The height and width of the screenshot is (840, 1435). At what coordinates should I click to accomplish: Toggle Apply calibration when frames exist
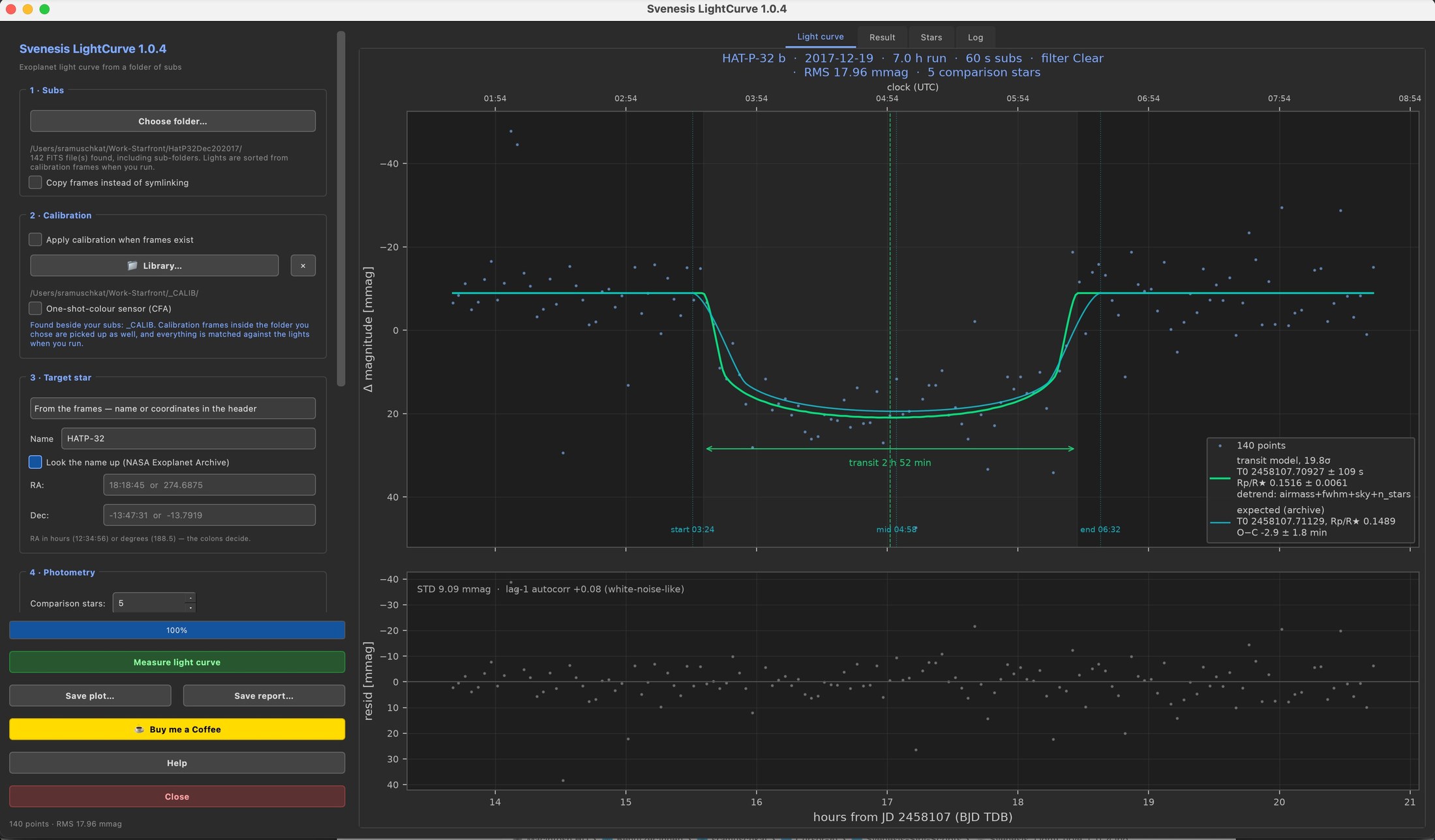pyautogui.click(x=35, y=239)
